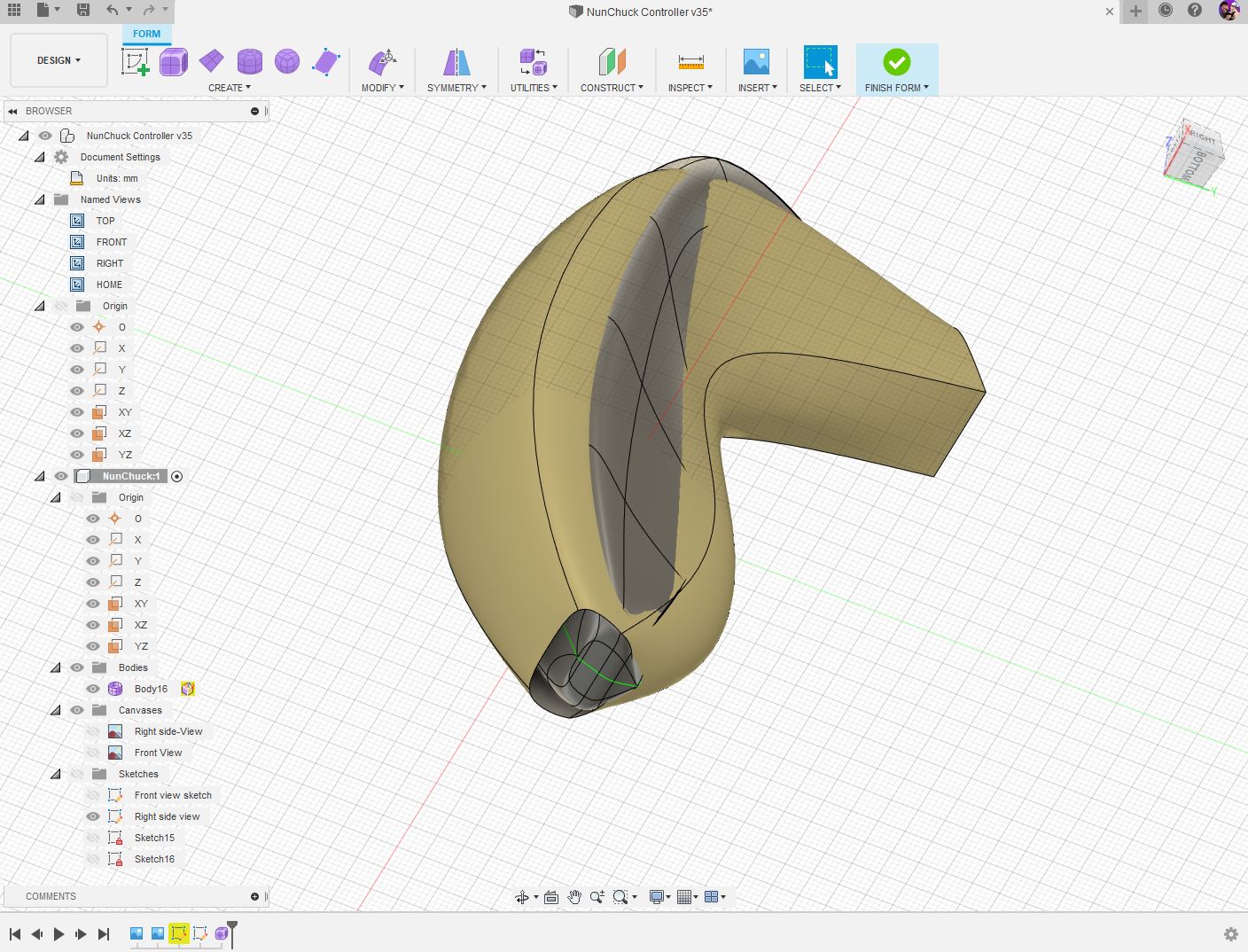Toggle visibility of Body16
1248x952 pixels.
click(x=93, y=689)
